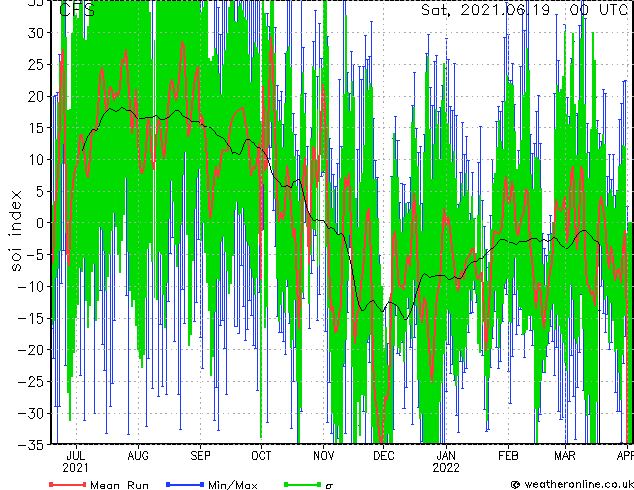Click the y-axis value -25
The width and height of the screenshot is (634, 490).
point(31,381)
